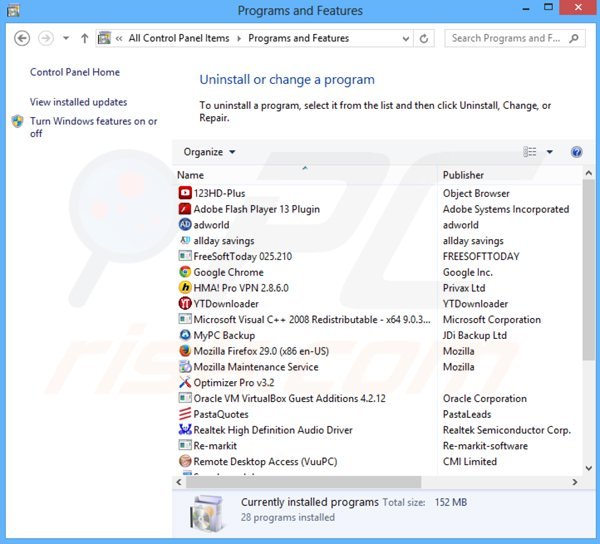Click the FREESOFTTODAY publisher cell
Image resolution: width=600 pixels, height=544 pixels.
pos(481,256)
